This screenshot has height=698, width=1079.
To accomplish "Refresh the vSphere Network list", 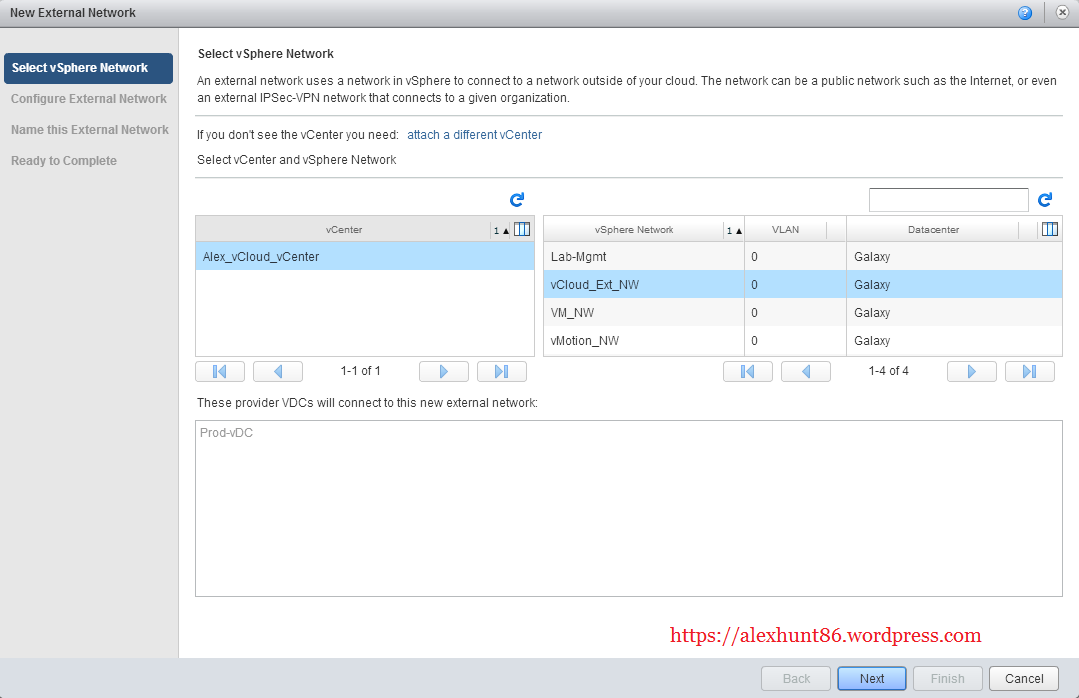I will click(x=1045, y=200).
